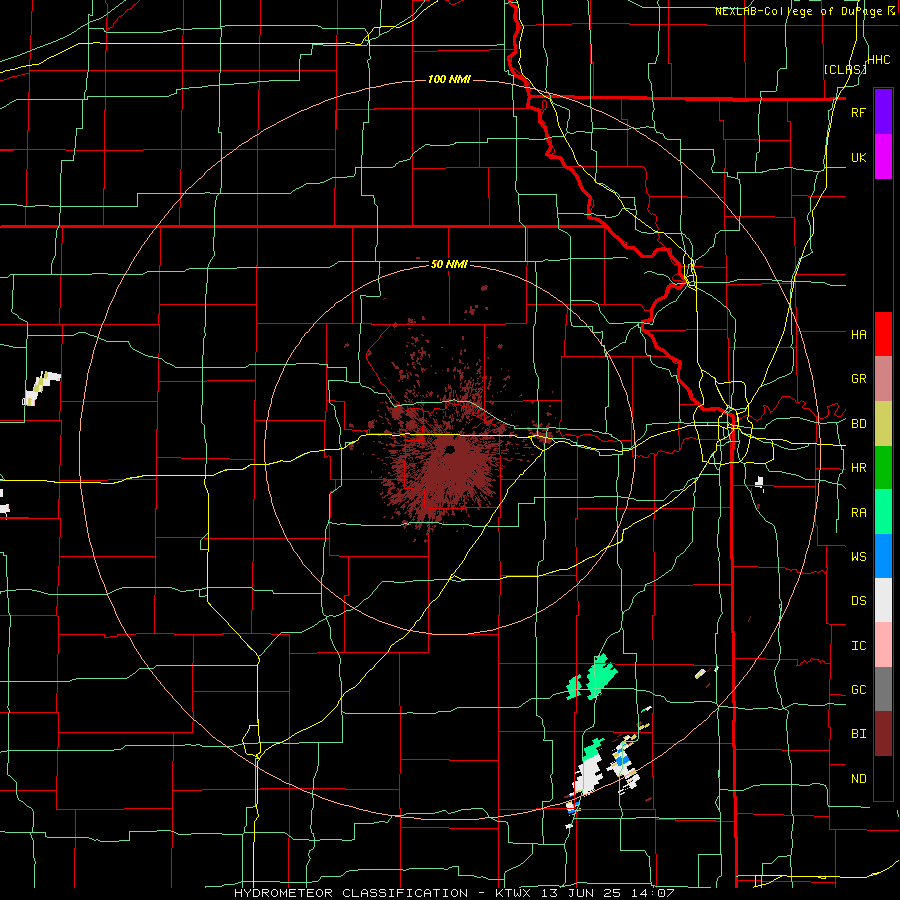The height and width of the screenshot is (900, 900).
Task: Select the BD yellow legend block
Action: point(883,424)
